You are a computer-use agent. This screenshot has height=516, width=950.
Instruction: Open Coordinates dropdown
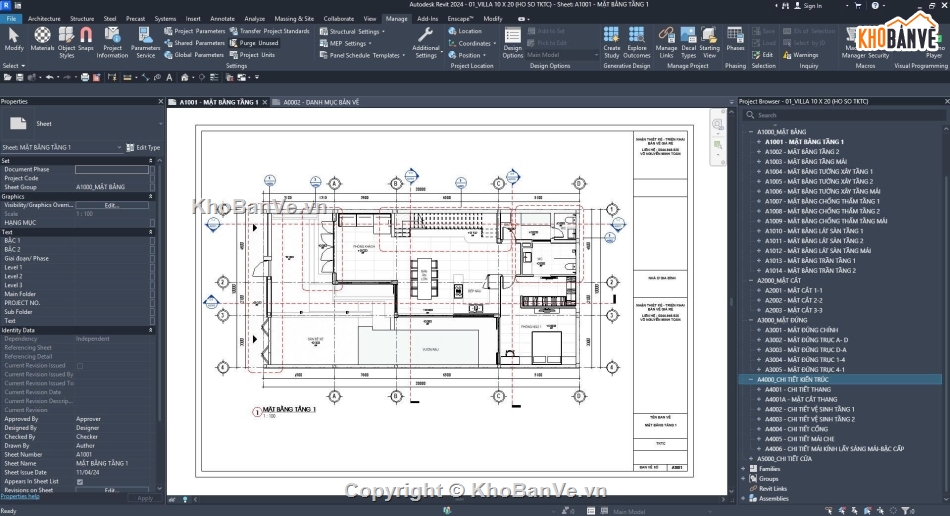tap(472, 44)
